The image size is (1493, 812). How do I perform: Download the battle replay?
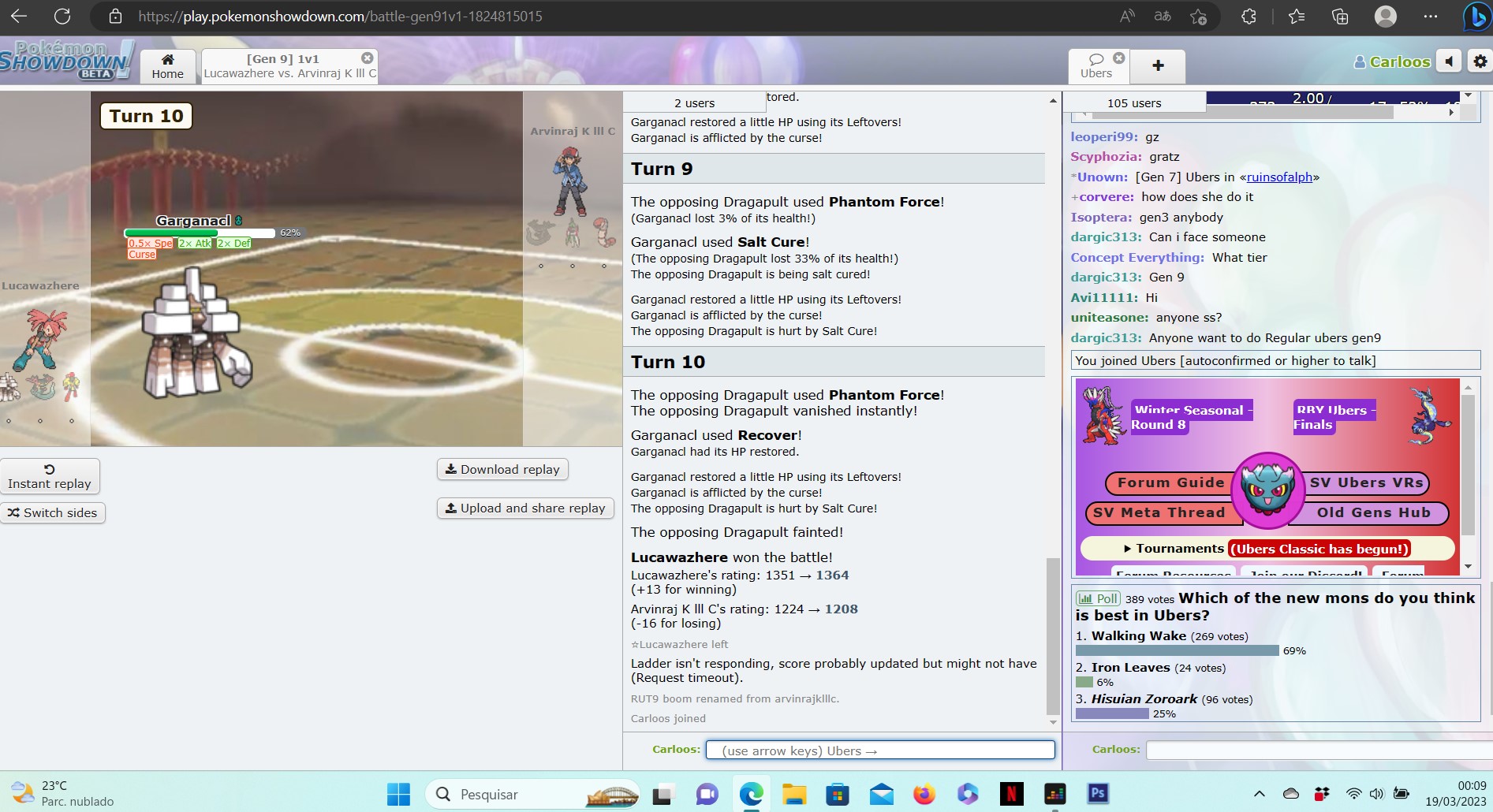[x=502, y=469]
